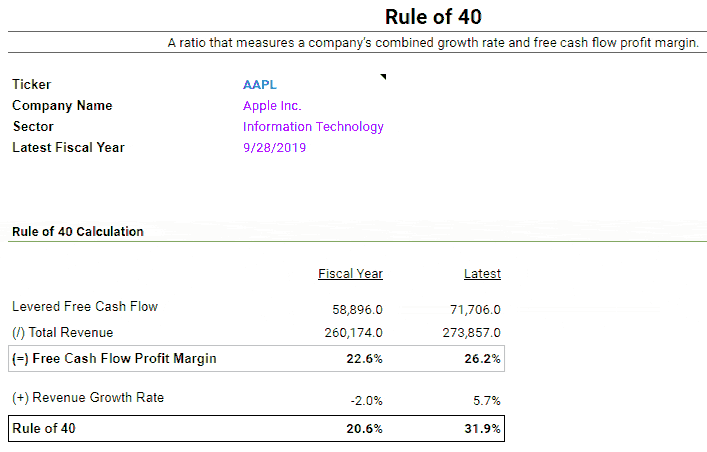Select the 260,174.0 revenue value

click(354, 333)
